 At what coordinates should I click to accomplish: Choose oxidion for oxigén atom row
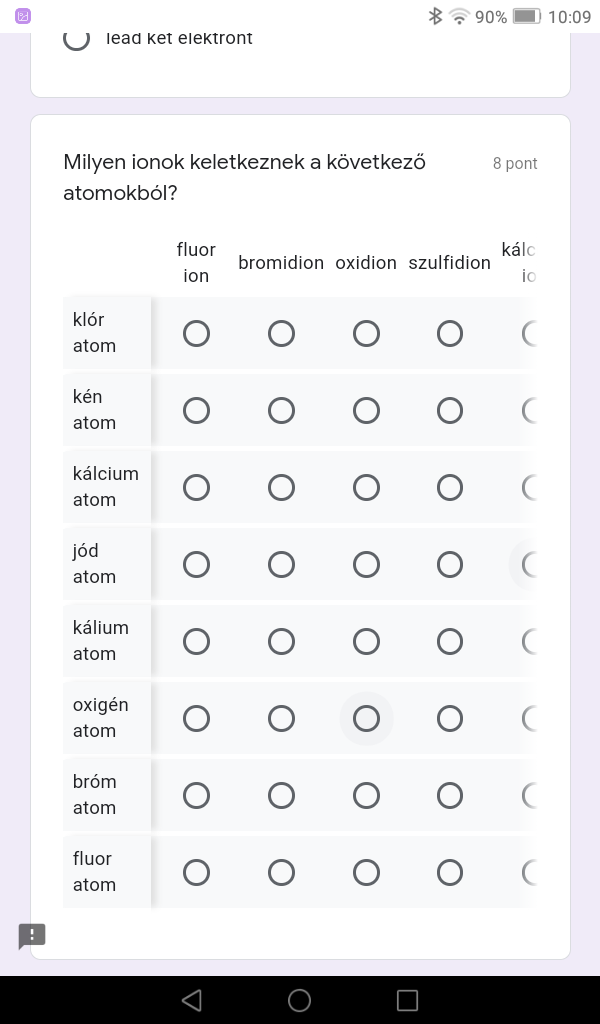366,718
